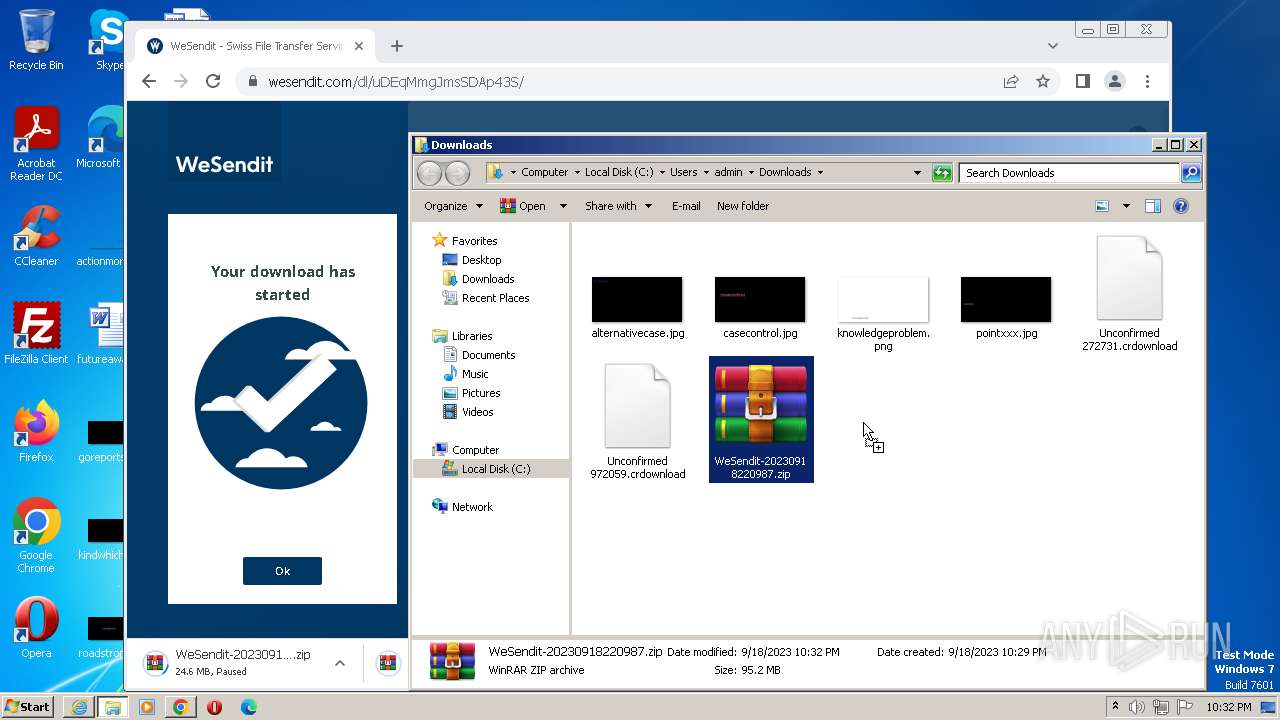Image resolution: width=1280 pixels, height=720 pixels.
Task: Reload the WeSendit page in Chrome
Action: [x=213, y=82]
